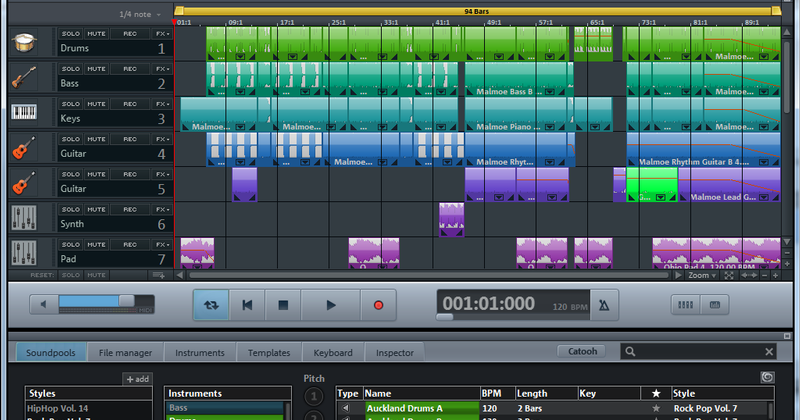Stop playback

(x=283, y=305)
